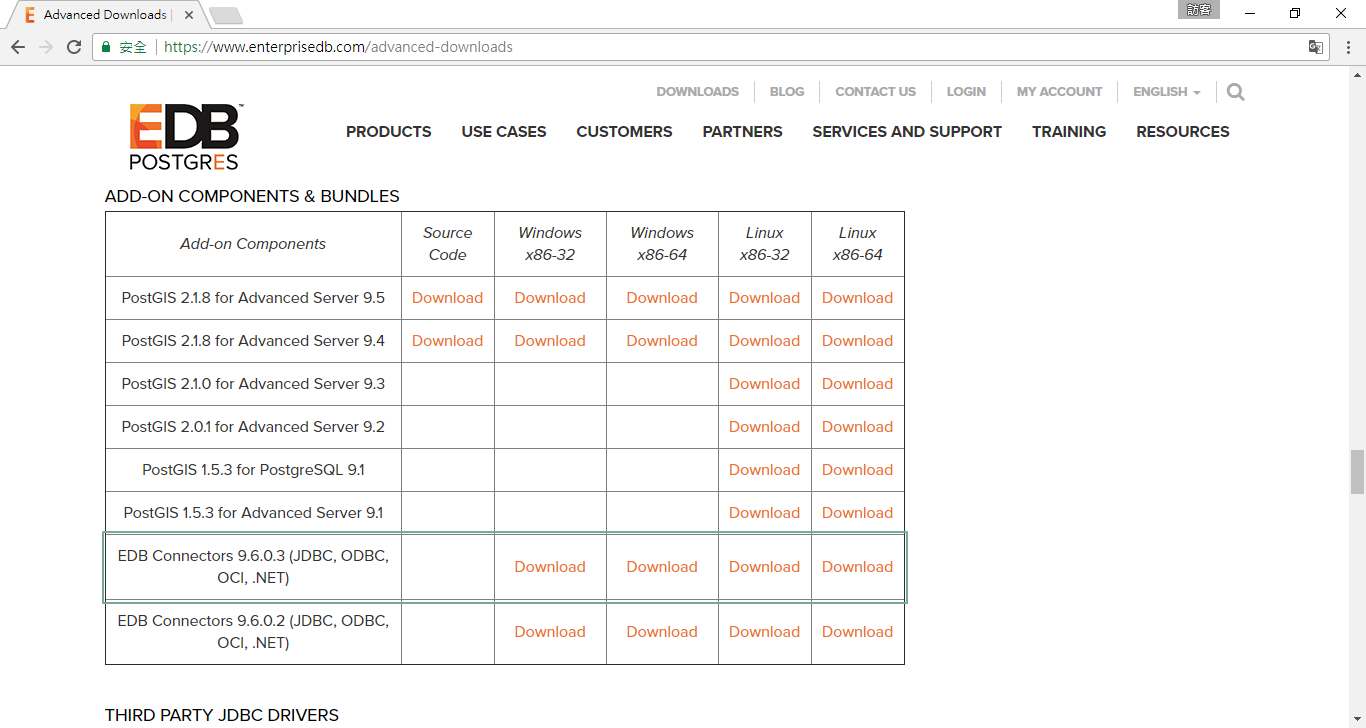Download PostGIS 2.1.8 AS 9.5 Windows x86-32
Viewport: 1366px width, 728px height.
[x=550, y=298]
